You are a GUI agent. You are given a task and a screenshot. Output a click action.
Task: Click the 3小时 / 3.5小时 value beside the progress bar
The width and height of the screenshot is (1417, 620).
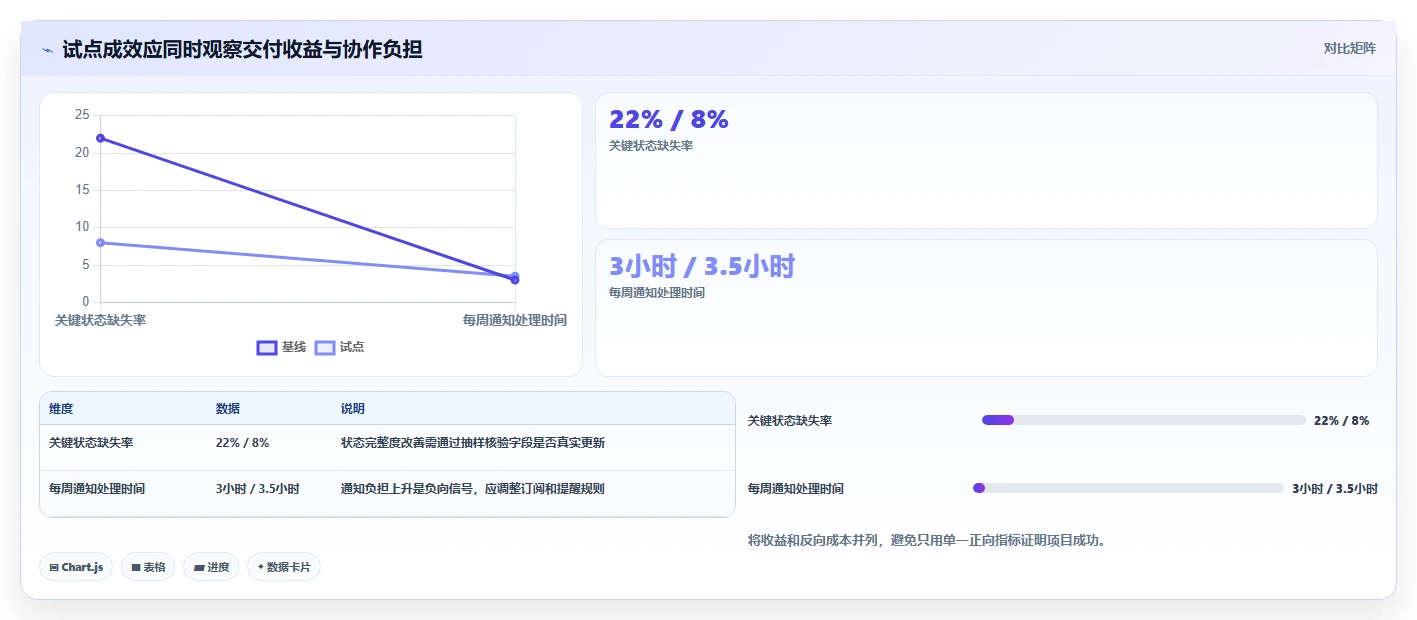(1335, 489)
